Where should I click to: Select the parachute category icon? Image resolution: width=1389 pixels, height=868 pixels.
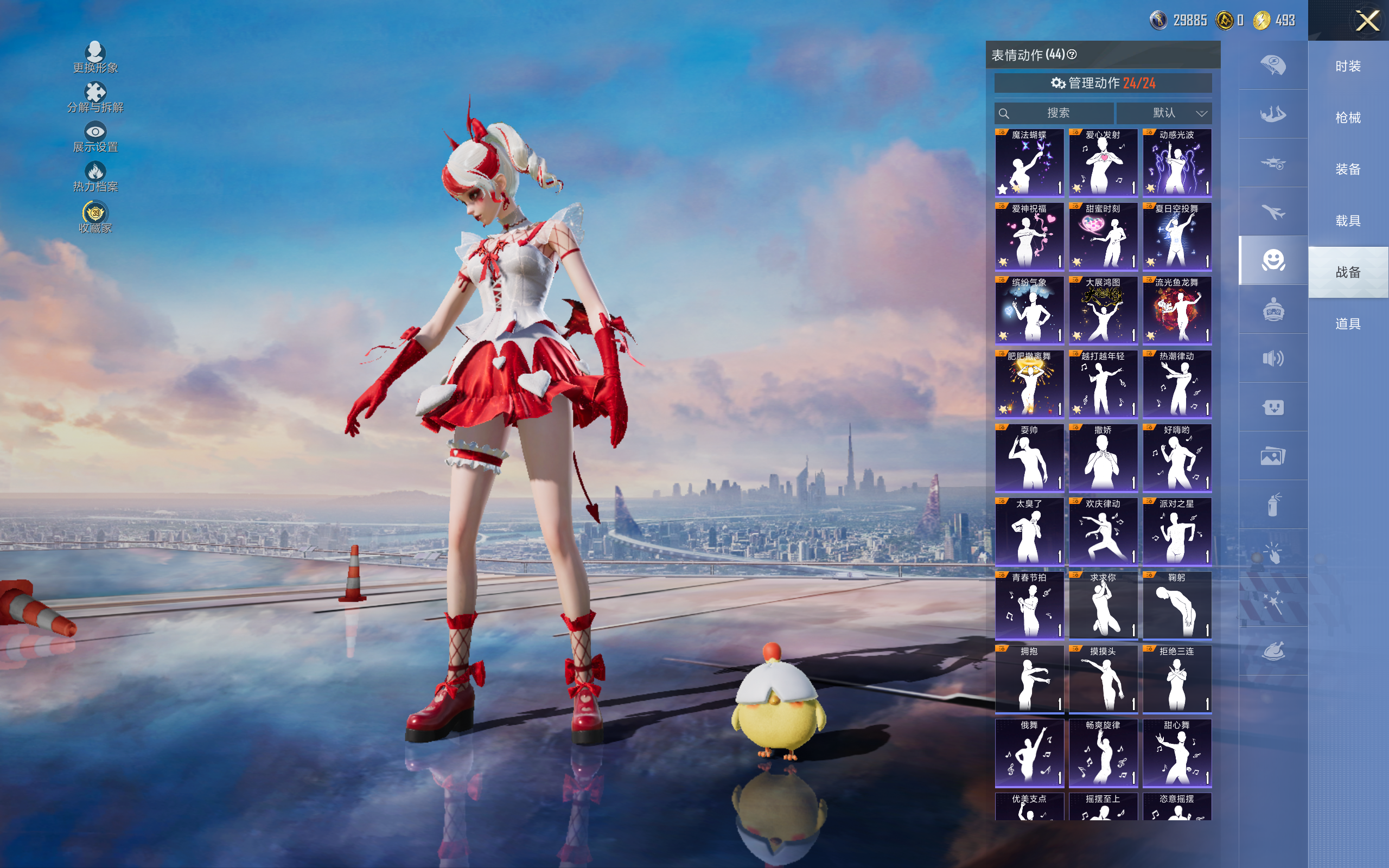click(1273, 65)
